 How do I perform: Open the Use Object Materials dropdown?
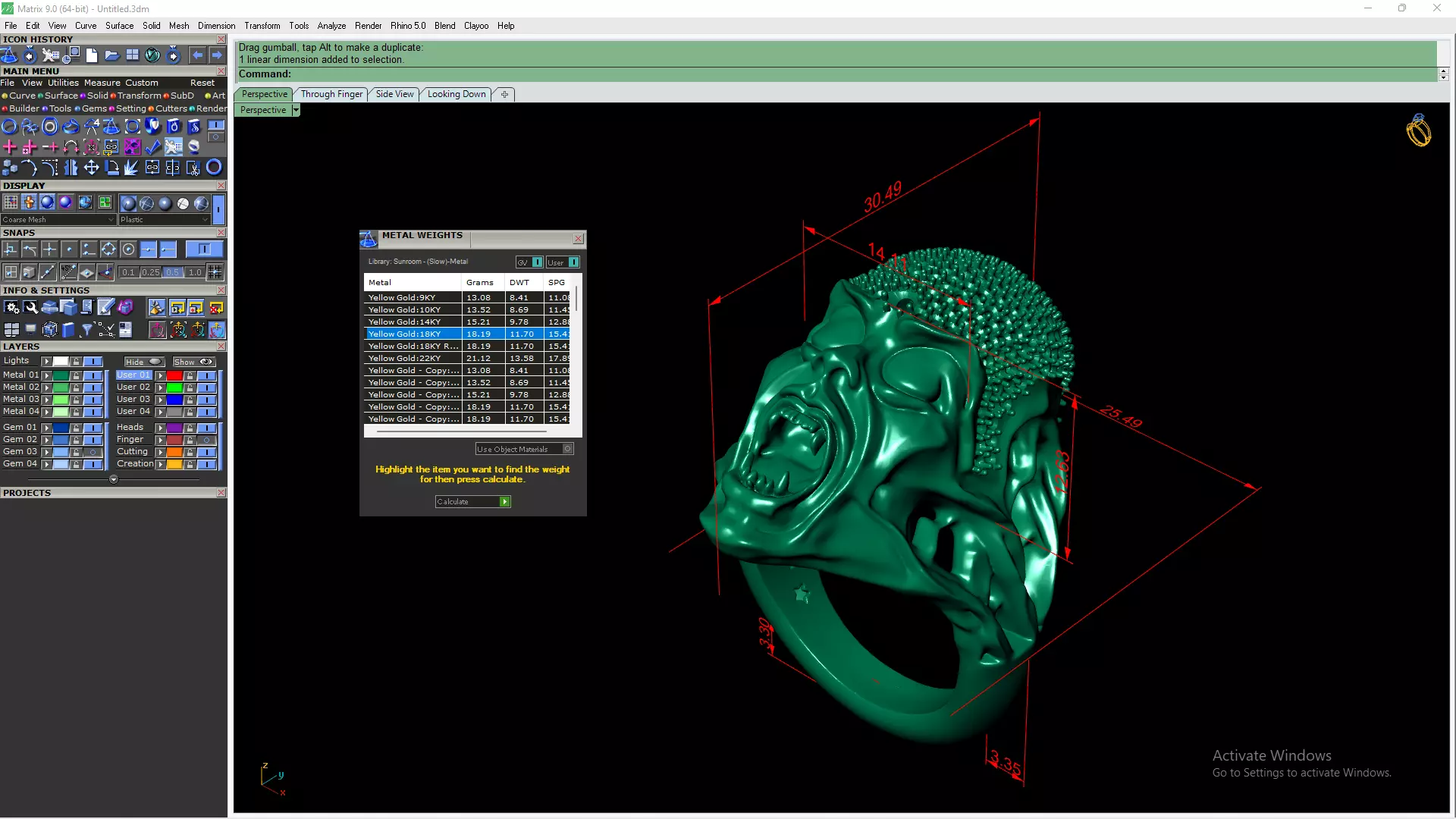click(567, 449)
